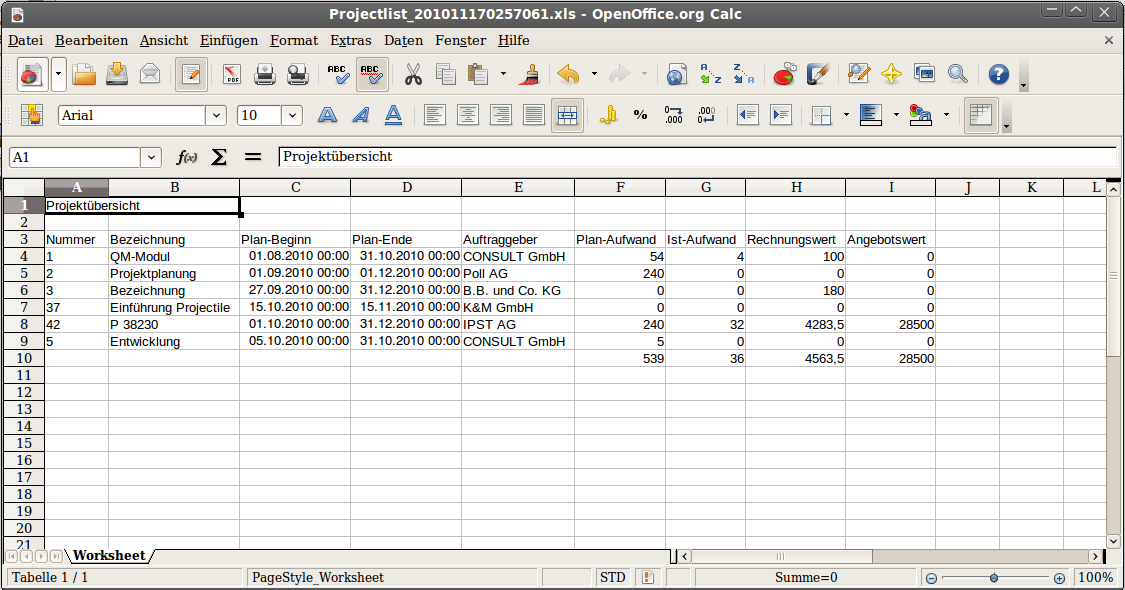Click the zoom slider handle
This screenshot has height=590, width=1125.
pos(993,578)
